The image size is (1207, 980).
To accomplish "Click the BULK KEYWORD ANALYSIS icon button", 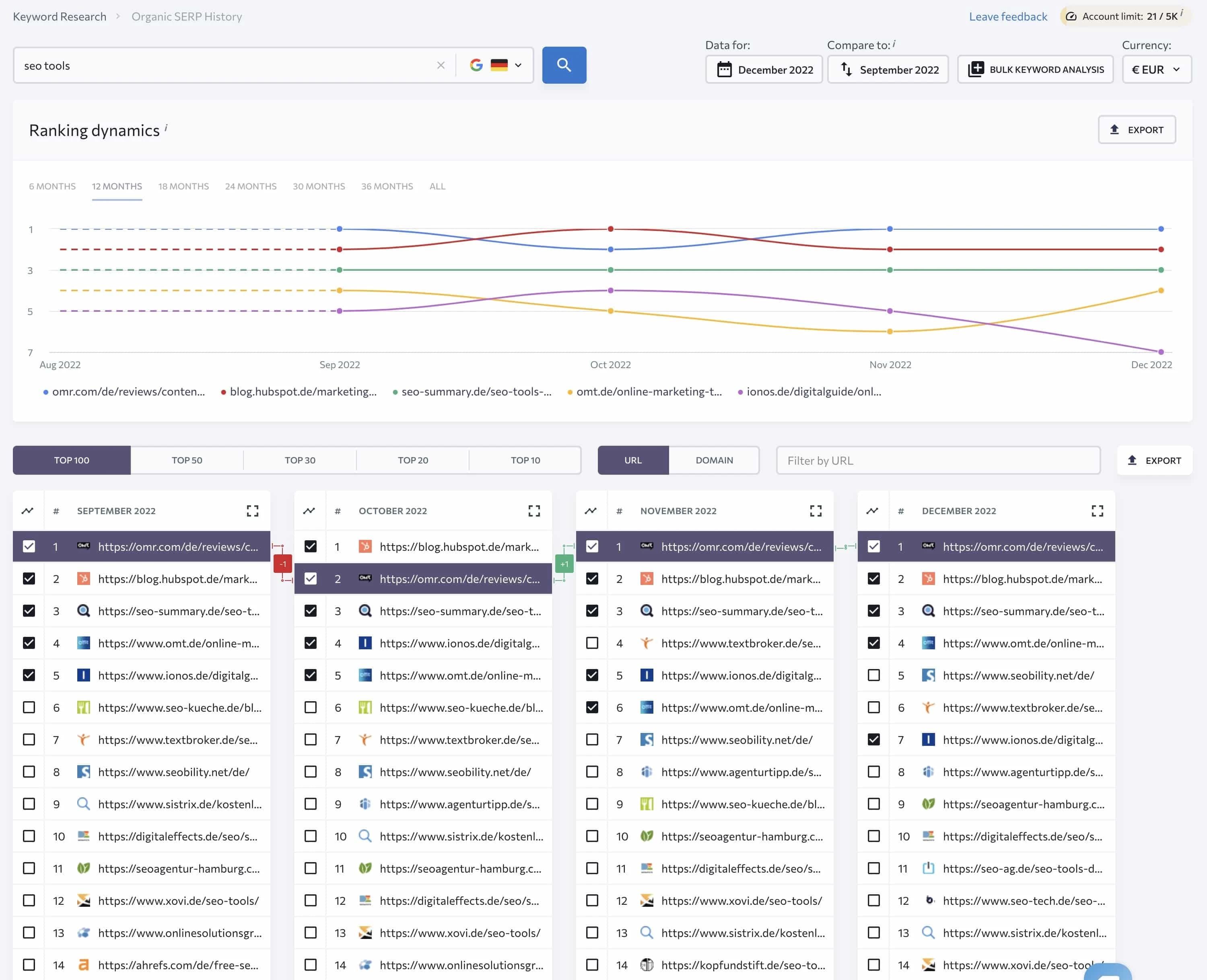I will coord(976,69).
